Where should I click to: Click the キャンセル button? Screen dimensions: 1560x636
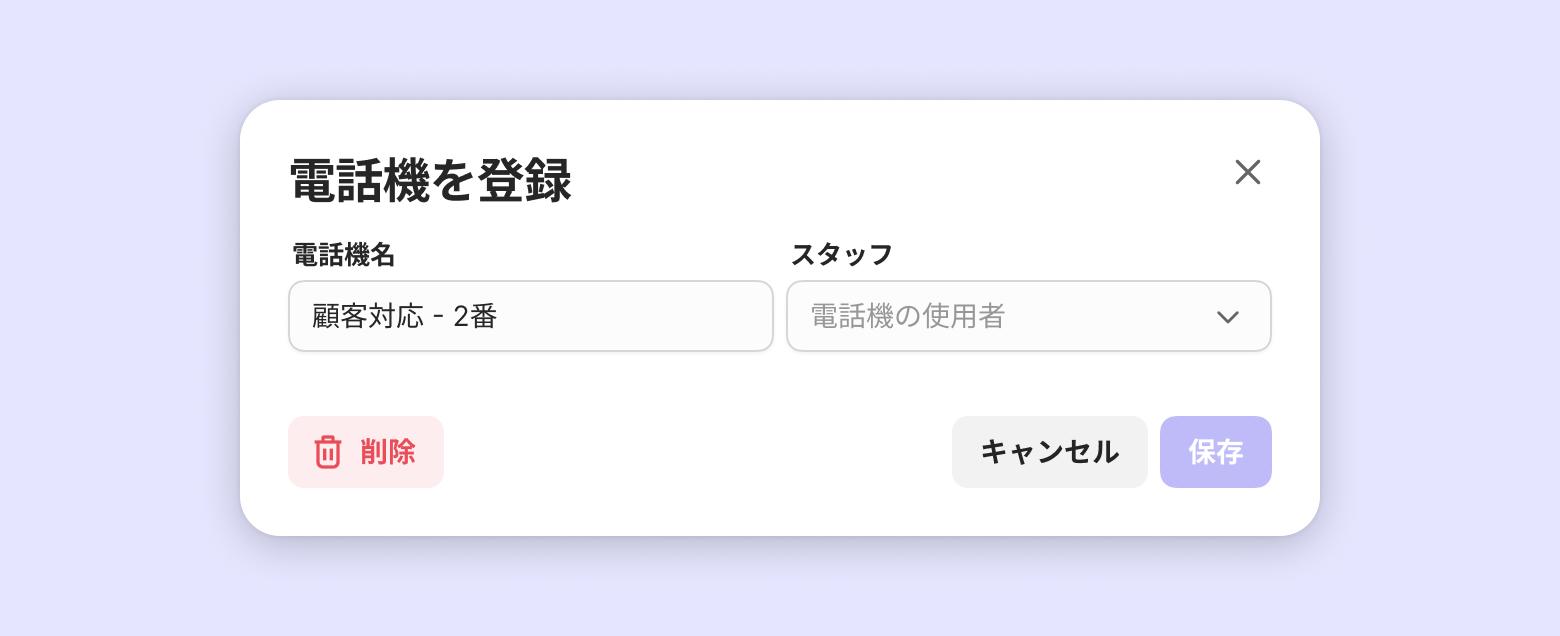pos(1049,452)
